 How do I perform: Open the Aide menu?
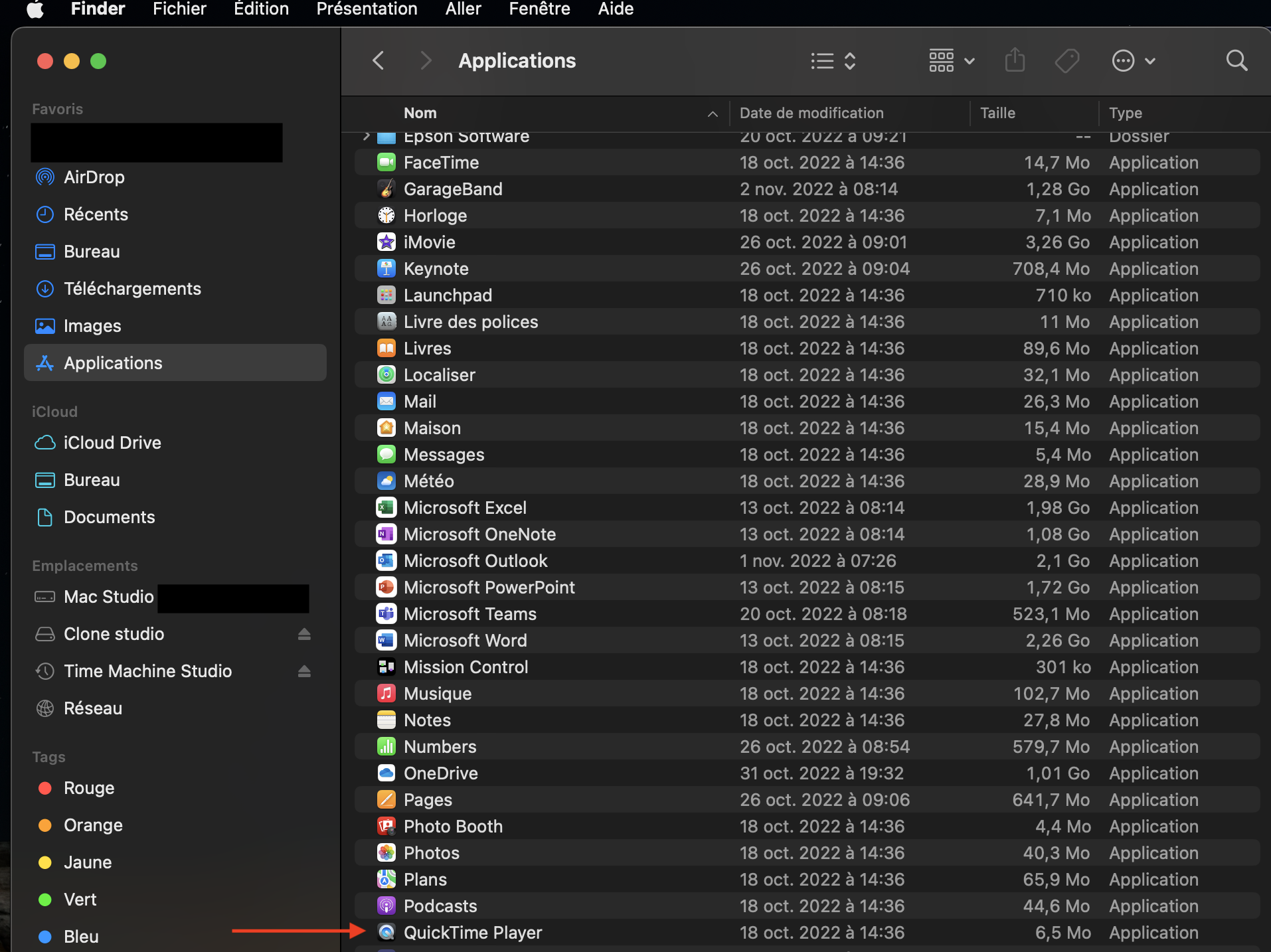(616, 9)
